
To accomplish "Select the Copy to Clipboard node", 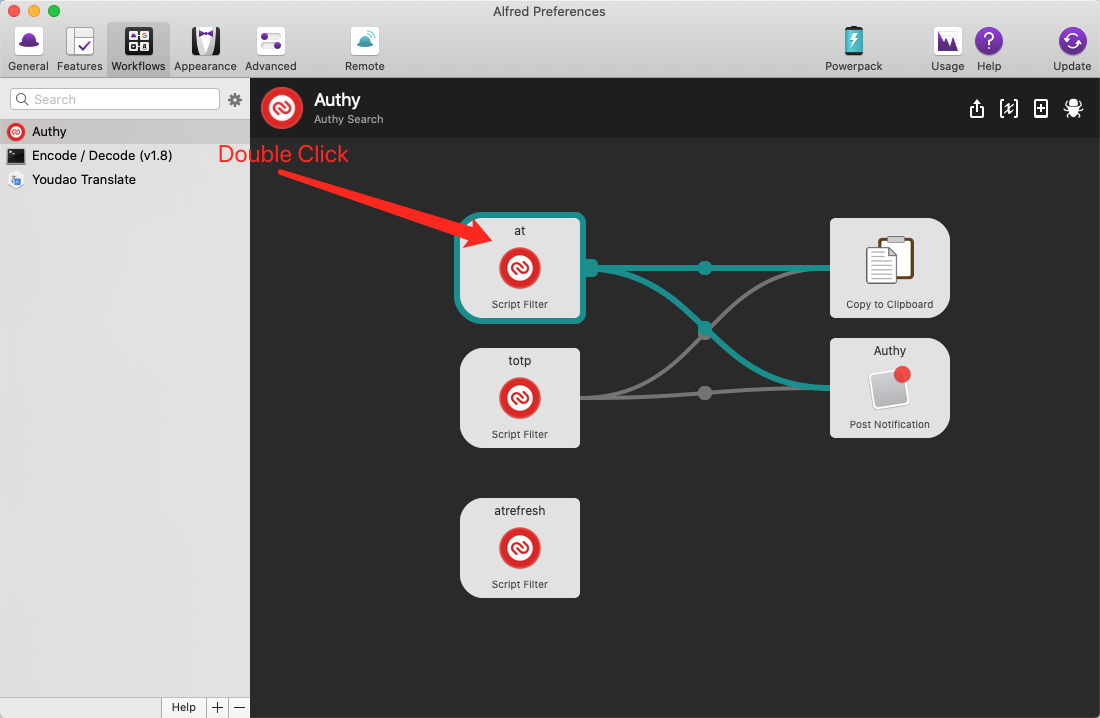I will click(x=890, y=267).
